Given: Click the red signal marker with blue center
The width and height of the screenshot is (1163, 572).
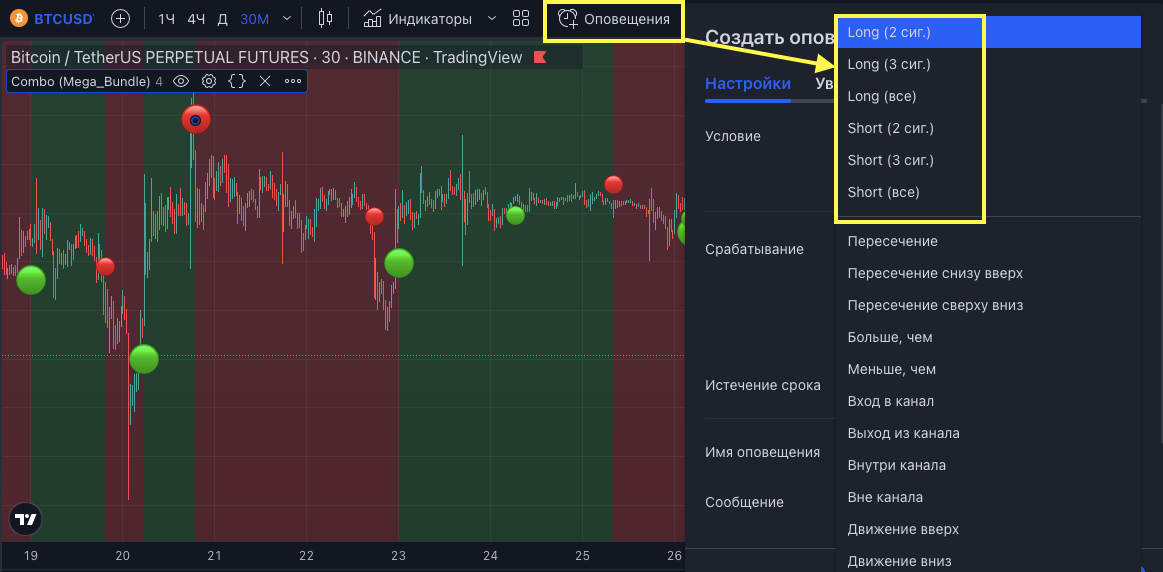Looking at the screenshot, I should pos(196,119).
